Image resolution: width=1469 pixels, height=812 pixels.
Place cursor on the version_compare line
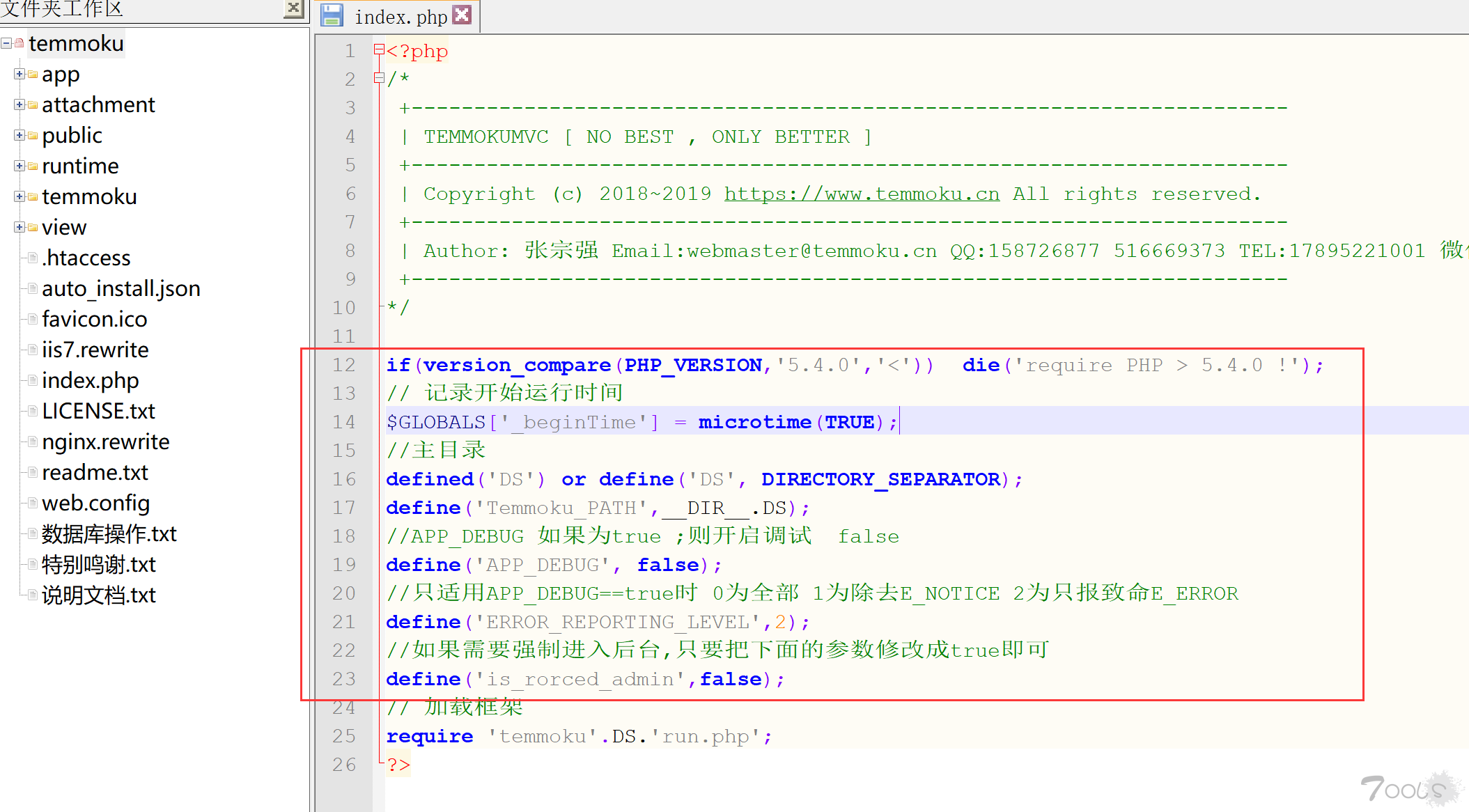855,365
